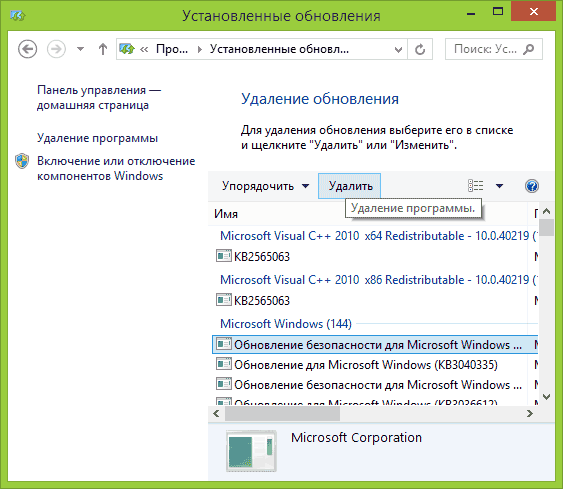Click the Установленные обновл... breadcrumb segment
This screenshot has height=489, width=563.
[x=279, y=49]
